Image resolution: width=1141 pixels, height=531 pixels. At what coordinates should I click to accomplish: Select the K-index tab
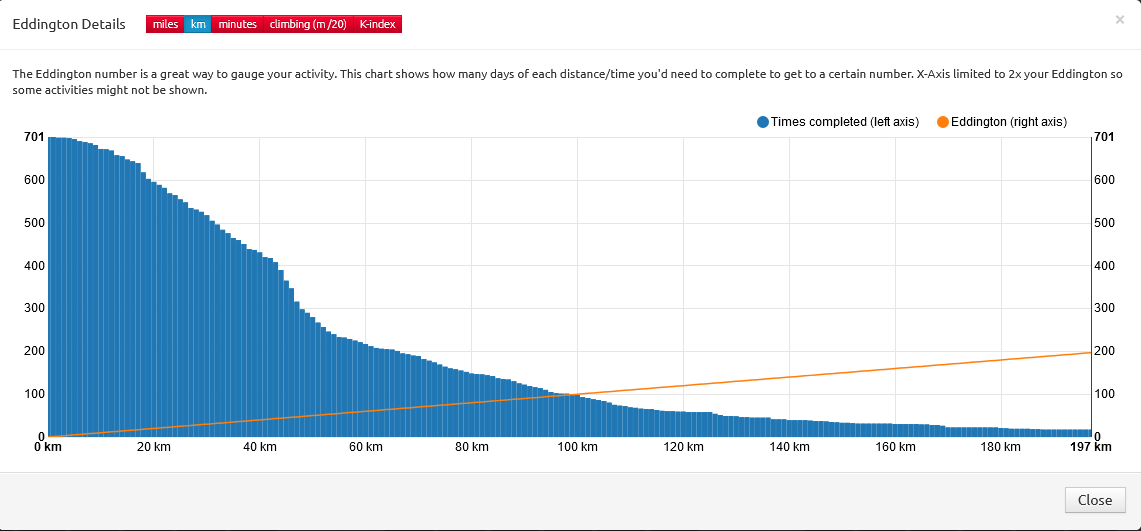[377, 24]
